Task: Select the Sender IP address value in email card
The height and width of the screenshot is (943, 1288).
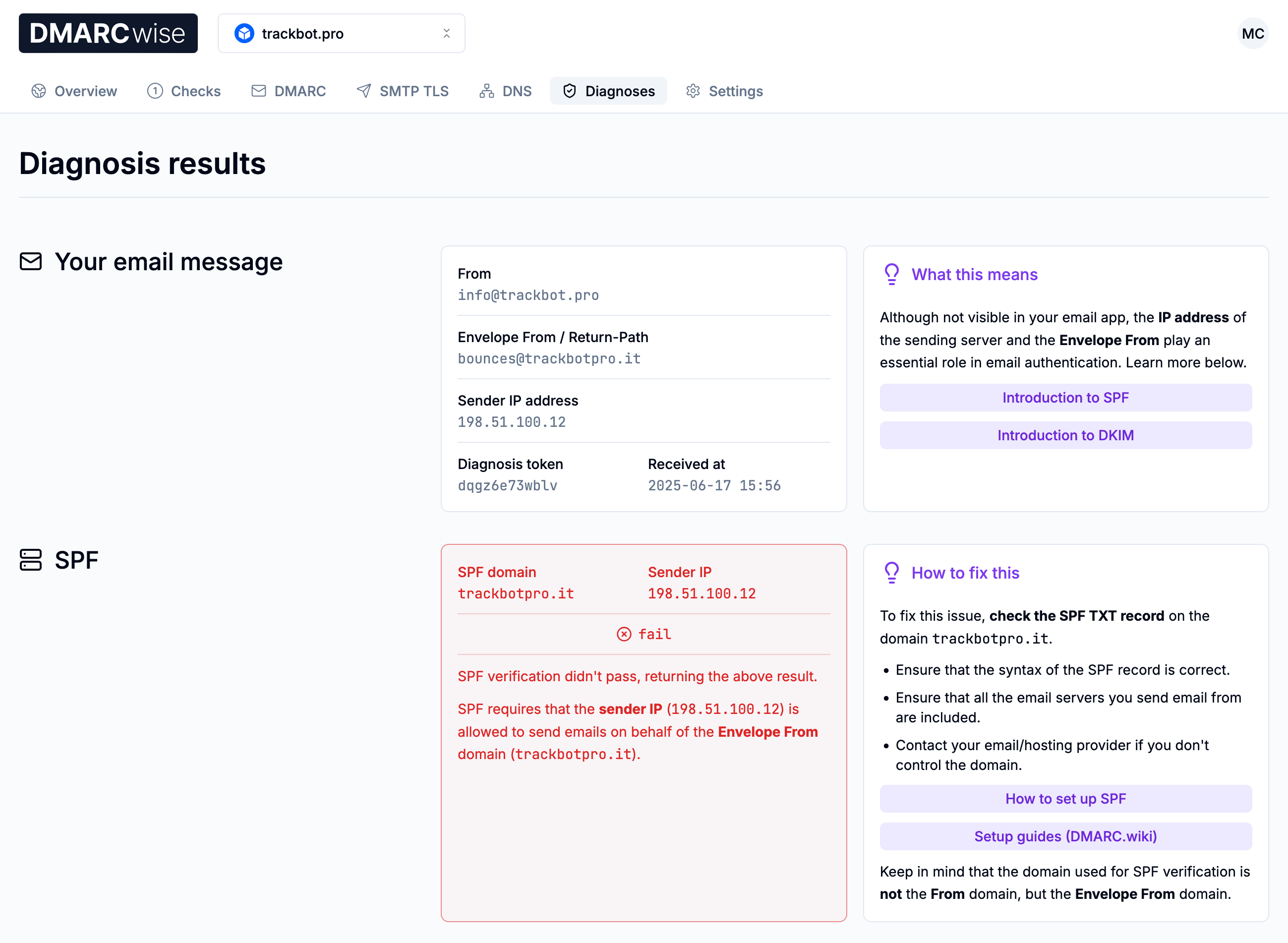Action: [x=511, y=422]
